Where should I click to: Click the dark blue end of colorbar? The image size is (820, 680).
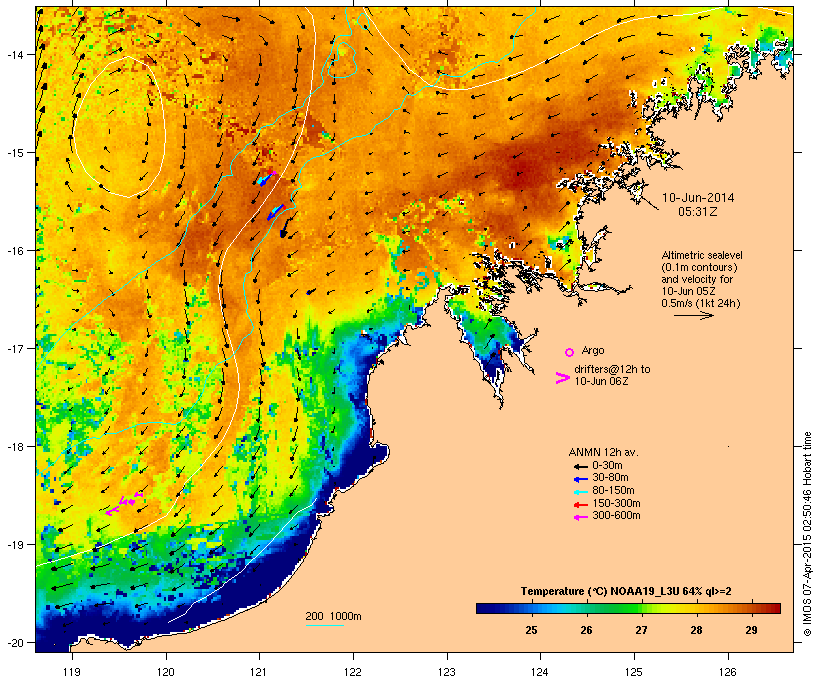(484, 608)
